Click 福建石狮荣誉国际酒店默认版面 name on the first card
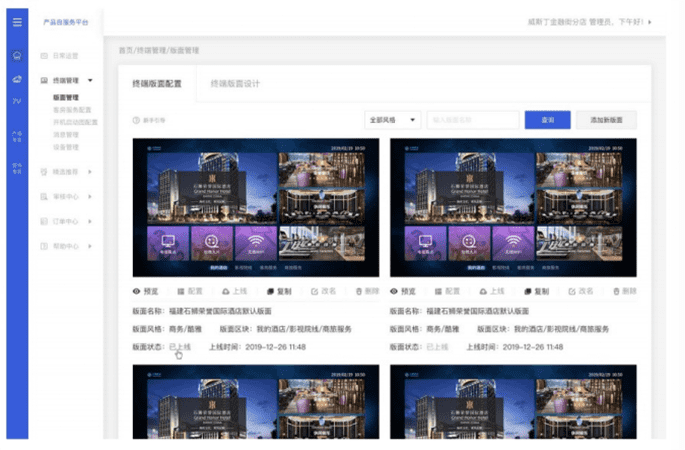 pos(220,312)
